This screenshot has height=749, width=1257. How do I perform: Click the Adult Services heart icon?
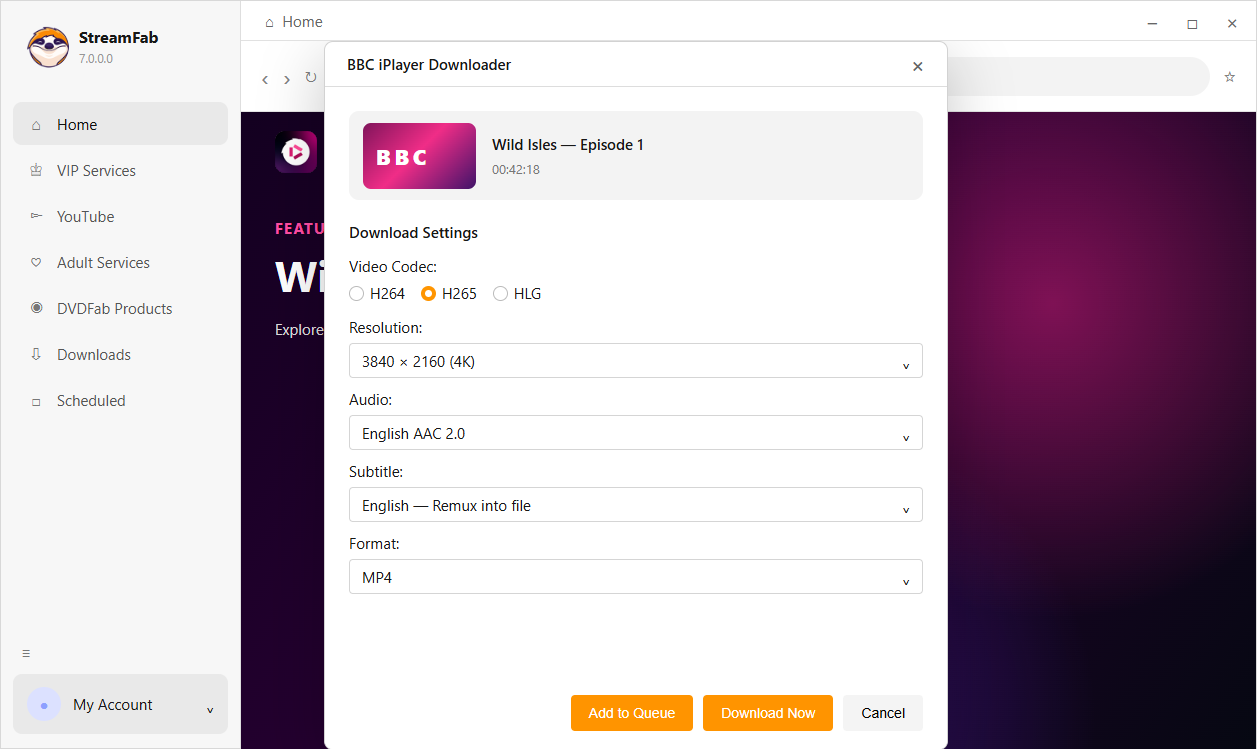click(37, 263)
